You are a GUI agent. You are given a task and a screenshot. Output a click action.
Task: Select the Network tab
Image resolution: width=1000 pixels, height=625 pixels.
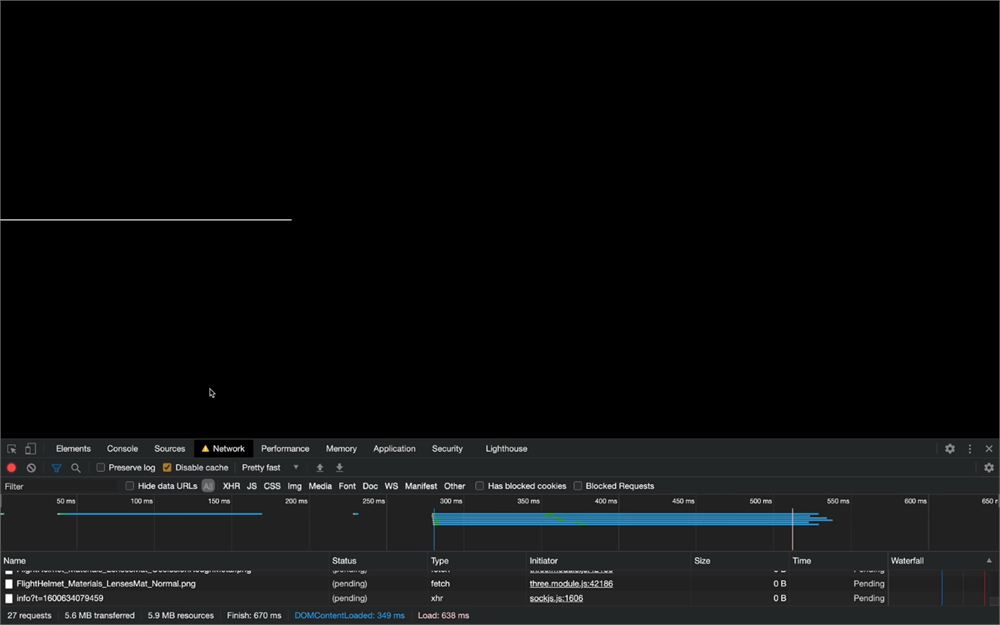click(x=223, y=449)
